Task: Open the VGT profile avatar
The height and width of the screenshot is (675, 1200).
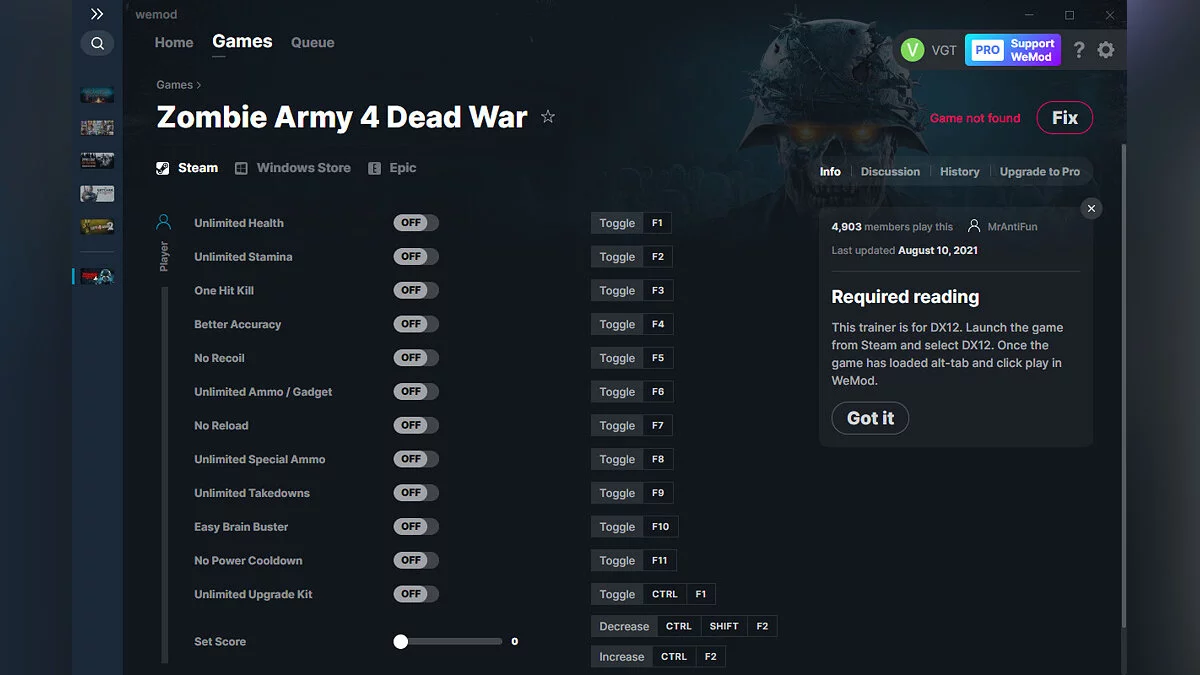Action: pyautogui.click(x=912, y=49)
